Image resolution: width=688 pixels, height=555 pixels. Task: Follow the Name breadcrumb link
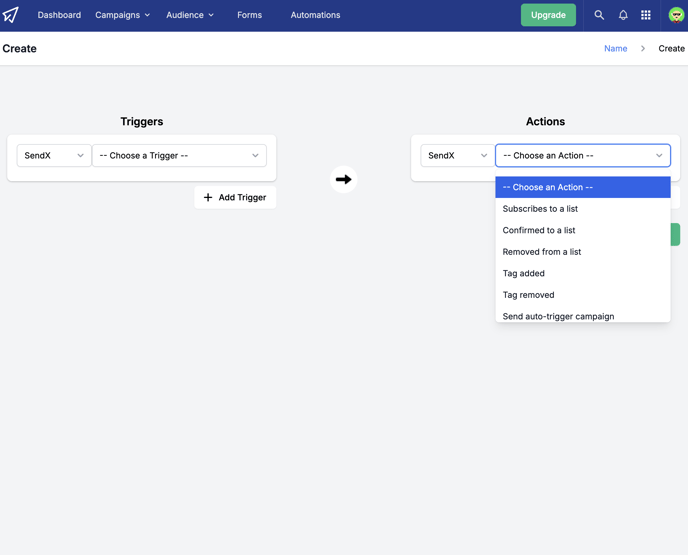pyautogui.click(x=615, y=49)
